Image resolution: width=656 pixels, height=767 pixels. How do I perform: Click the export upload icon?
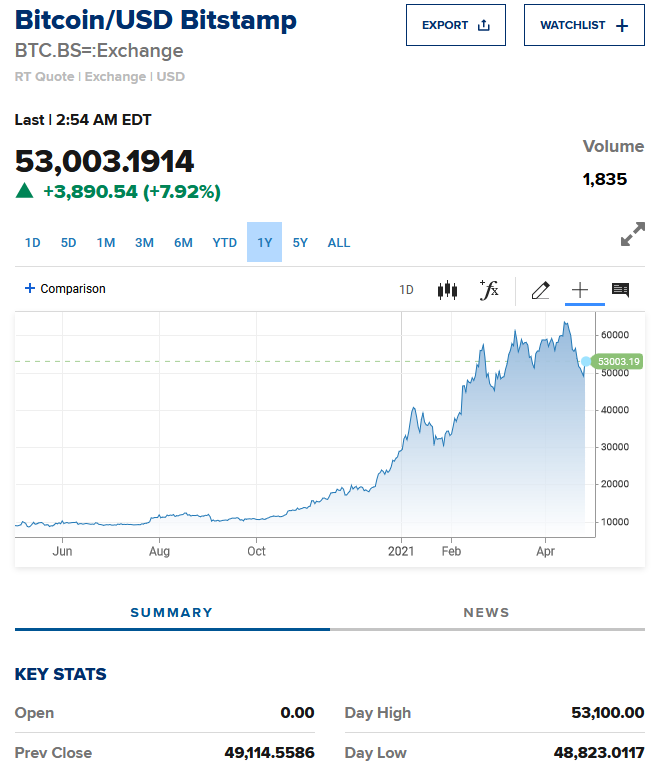(x=484, y=25)
